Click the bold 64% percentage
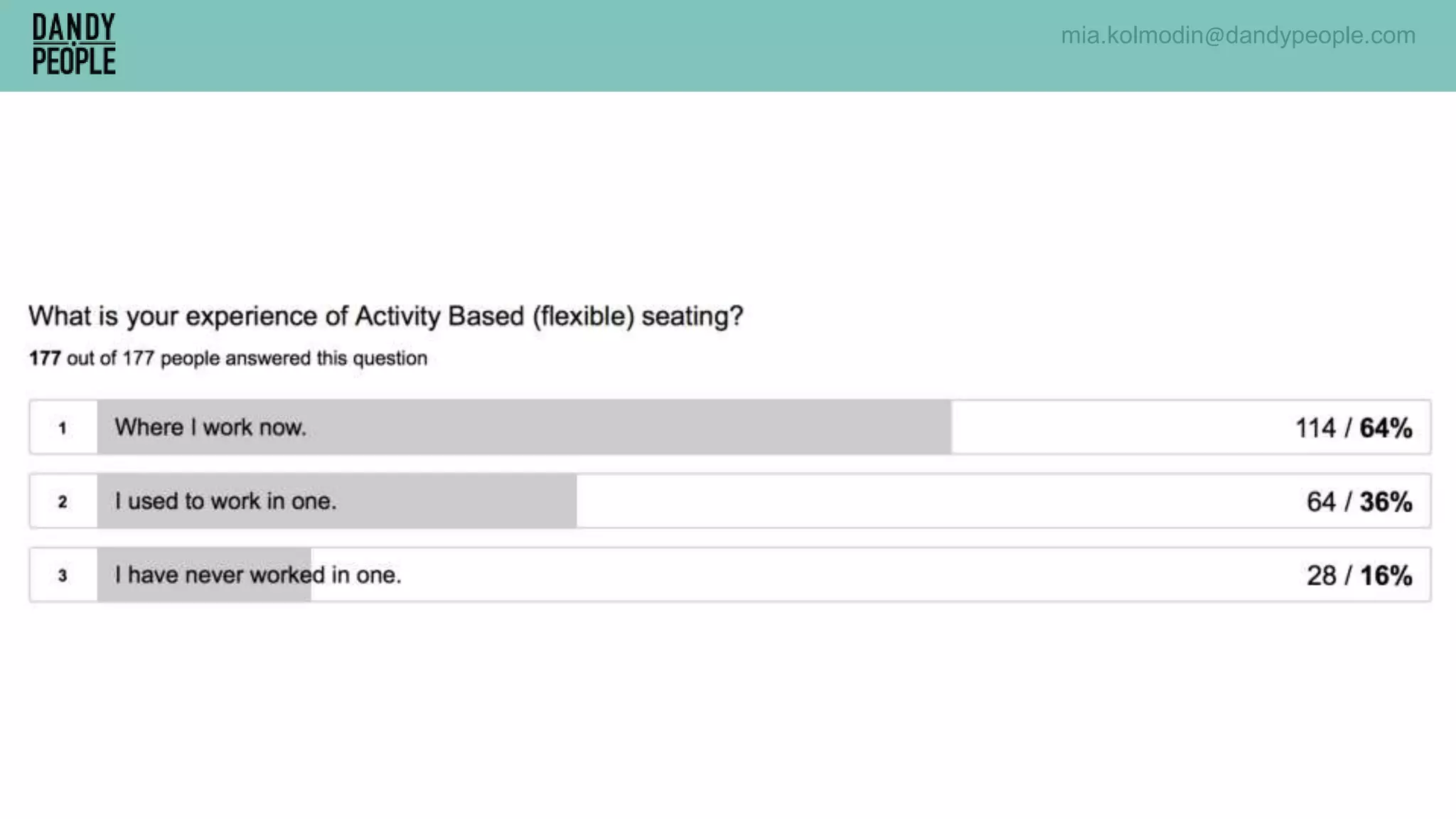Image resolution: width=1456 pixels, height=819 pixels. [1386, 428]
